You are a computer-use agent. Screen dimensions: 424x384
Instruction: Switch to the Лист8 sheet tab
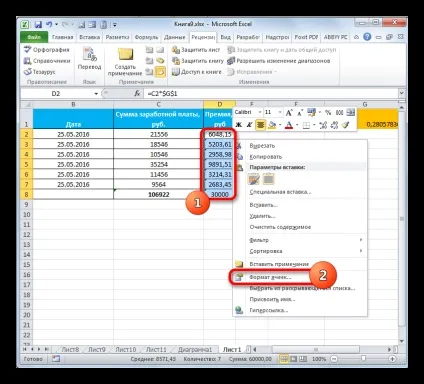click(70, 349)
